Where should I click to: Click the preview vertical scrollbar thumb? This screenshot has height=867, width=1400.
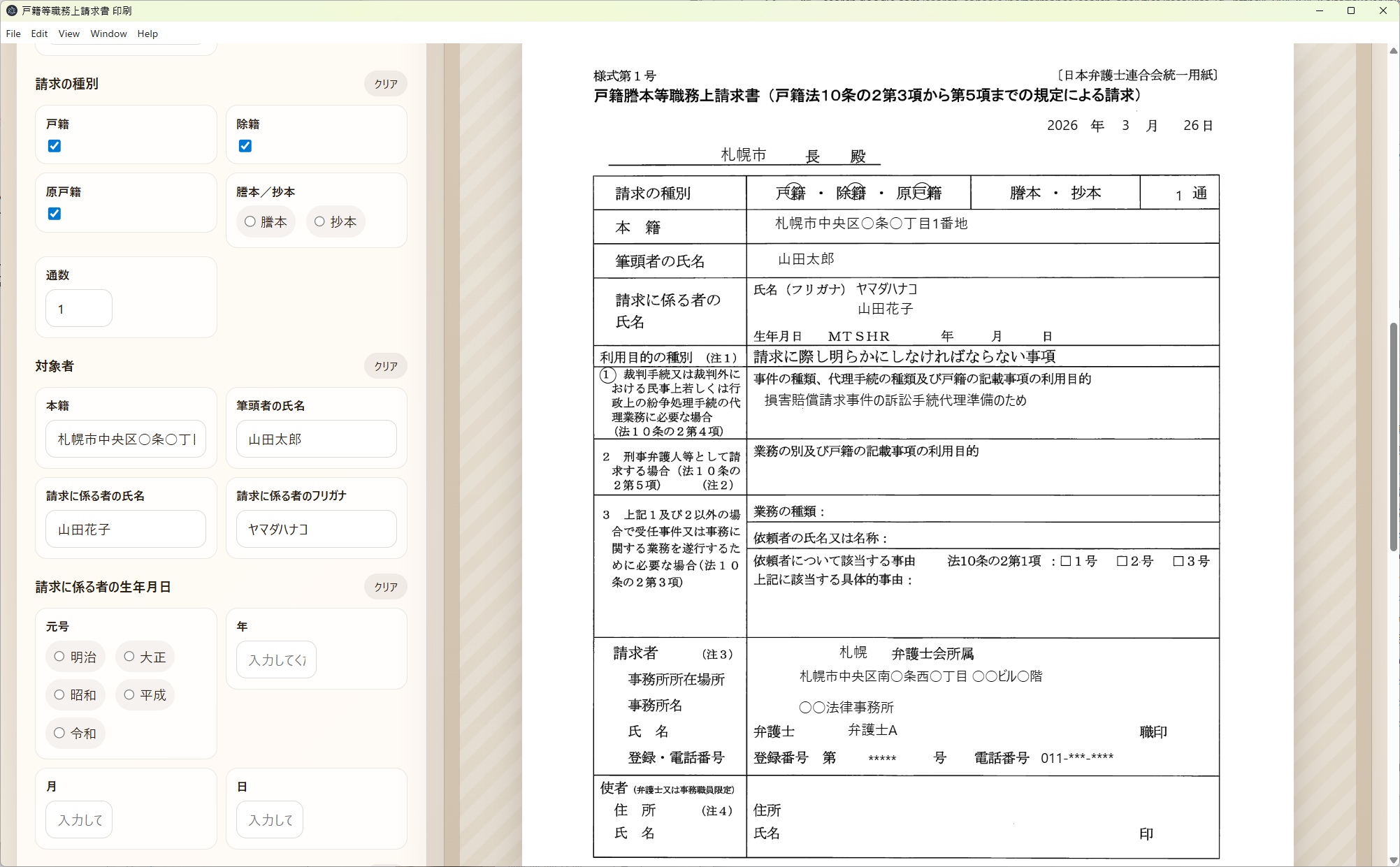[x=1393, y=437]
